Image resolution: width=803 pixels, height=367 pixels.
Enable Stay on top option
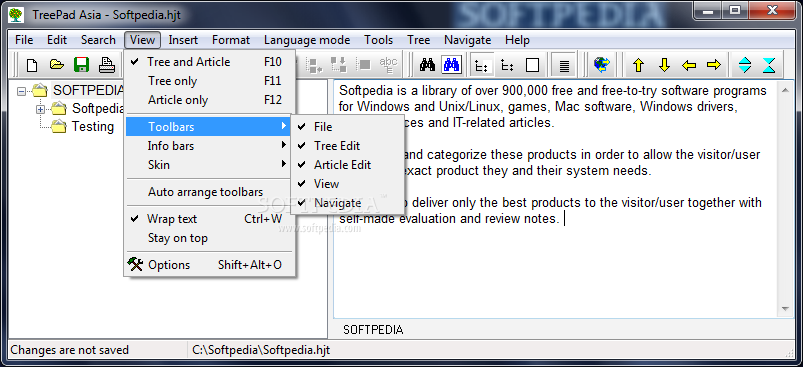(209, 238)
